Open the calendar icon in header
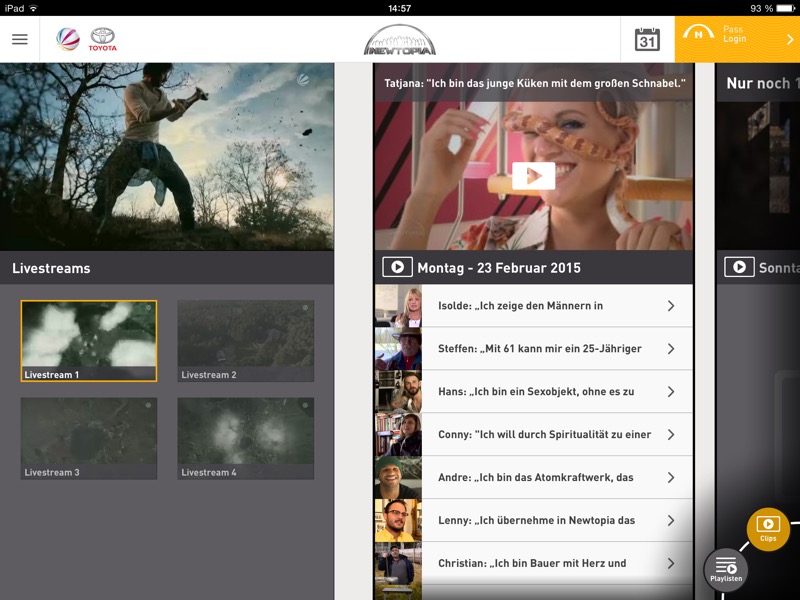 point(647,40)
